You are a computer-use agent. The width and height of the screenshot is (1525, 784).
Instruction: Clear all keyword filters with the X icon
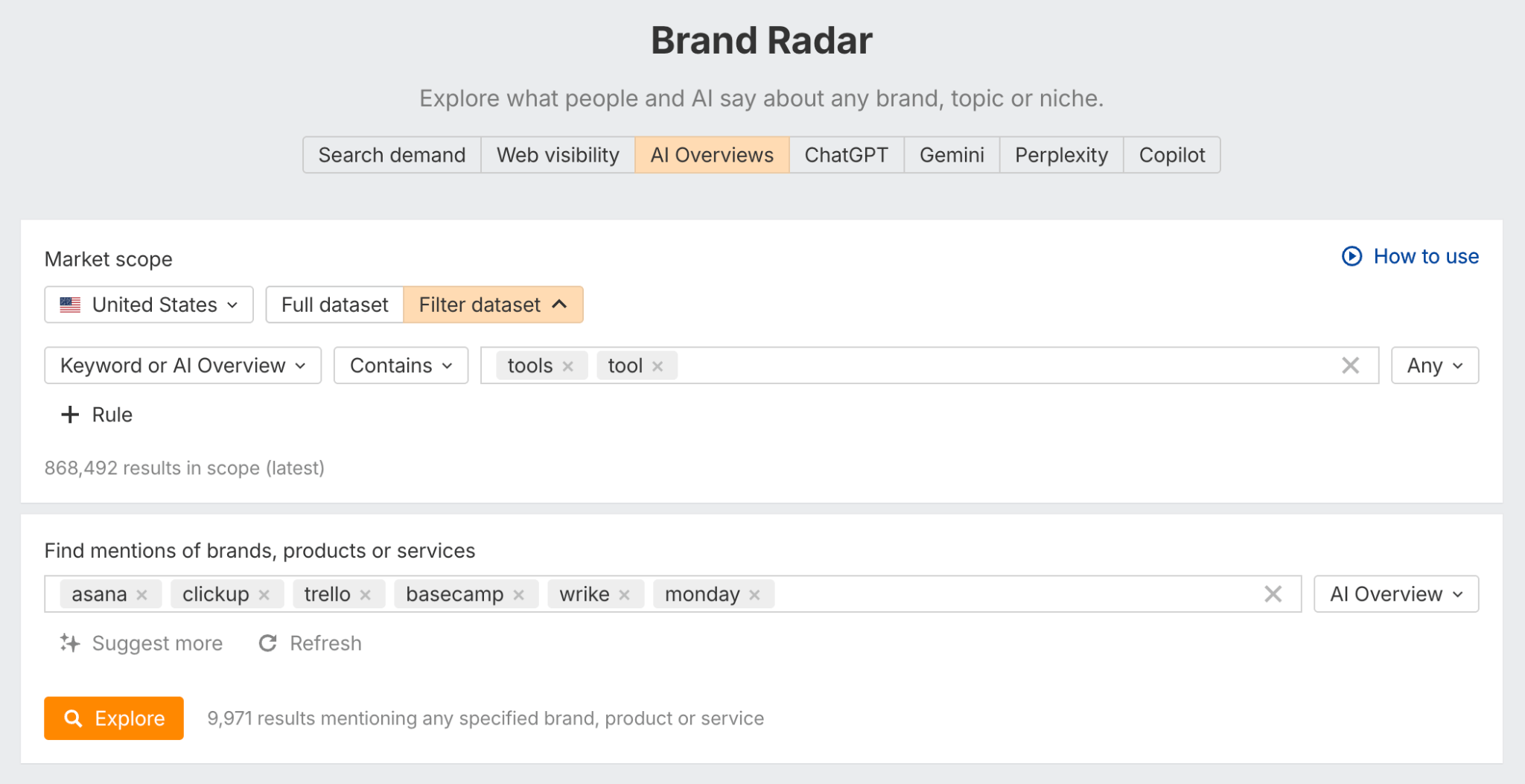click(x=1349, y=366)
